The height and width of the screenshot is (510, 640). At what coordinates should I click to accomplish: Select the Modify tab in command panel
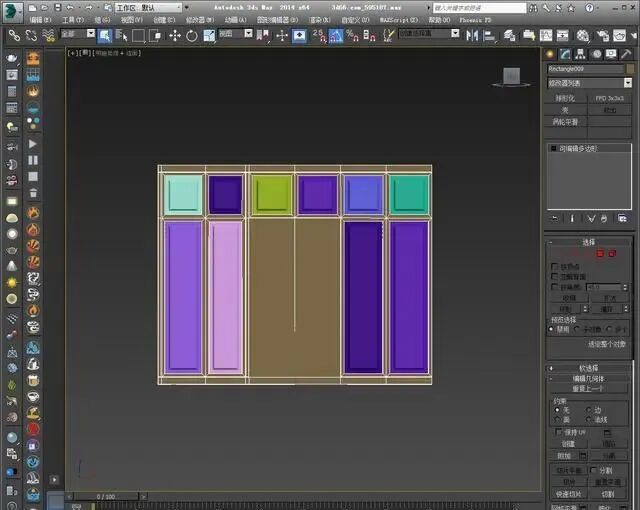pyautogui.click(x=567, y=53)
